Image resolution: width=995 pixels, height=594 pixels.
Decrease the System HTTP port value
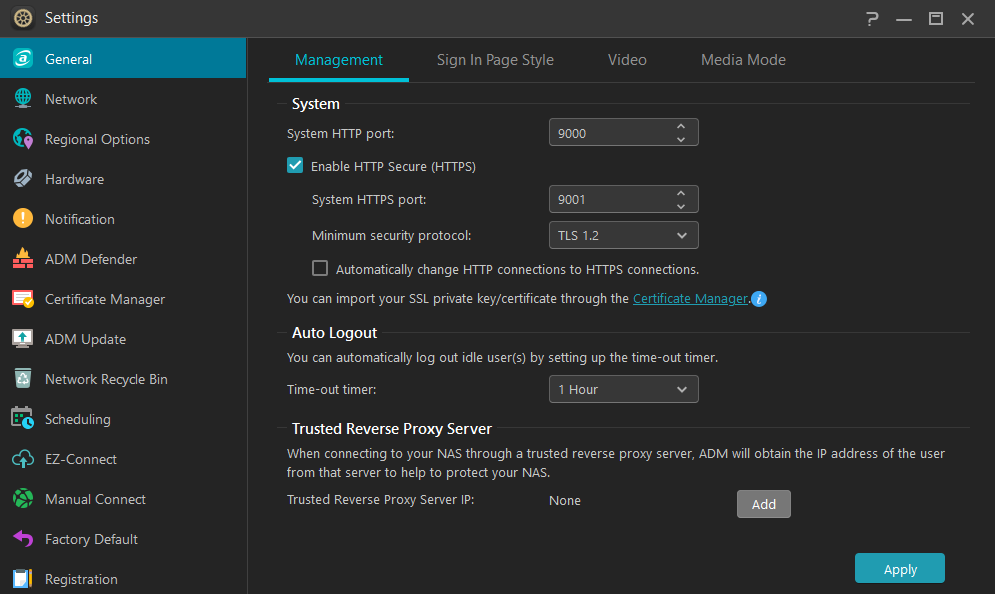(x=681, y=140)
